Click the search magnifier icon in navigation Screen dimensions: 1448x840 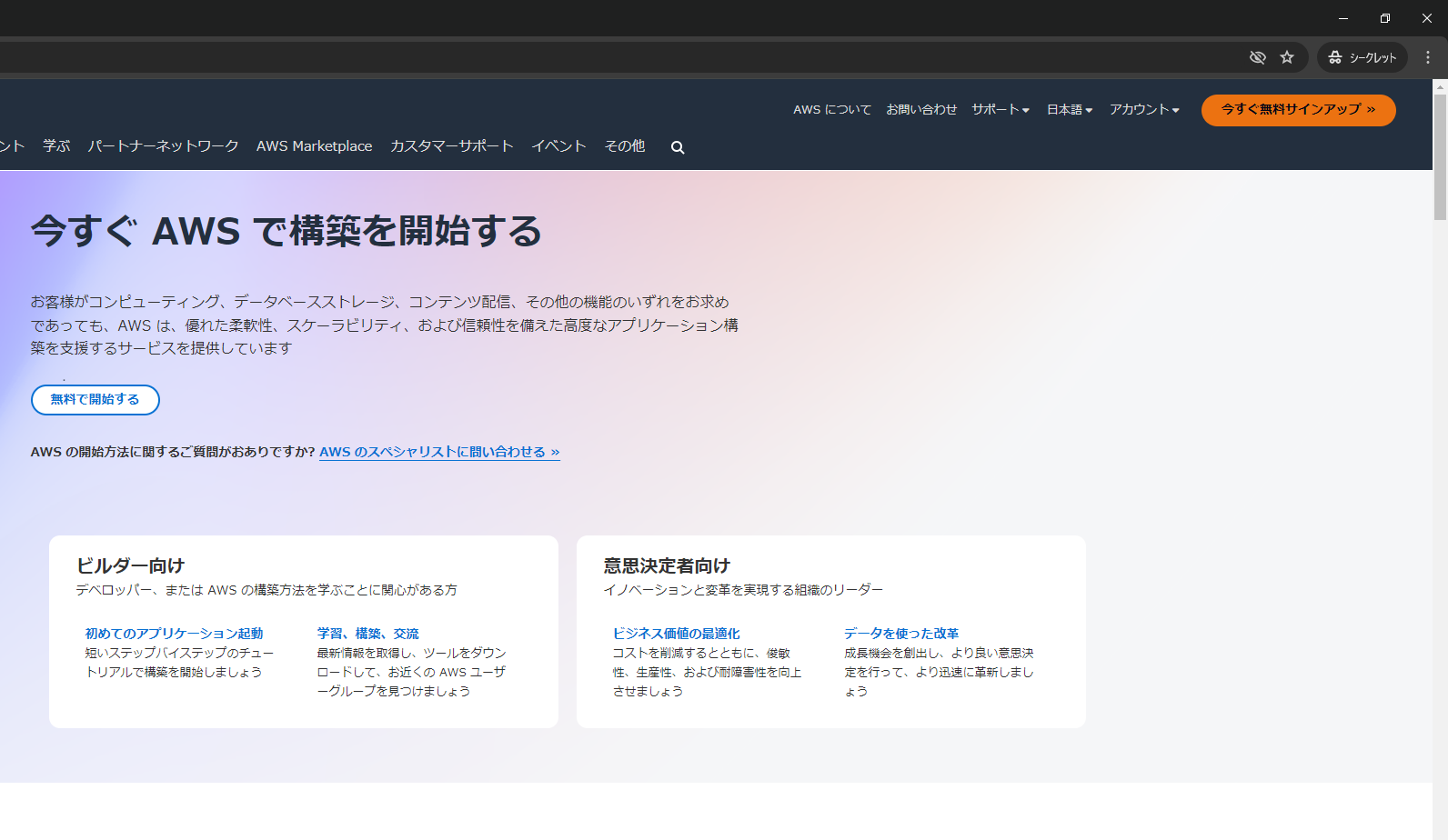(678, 147)
